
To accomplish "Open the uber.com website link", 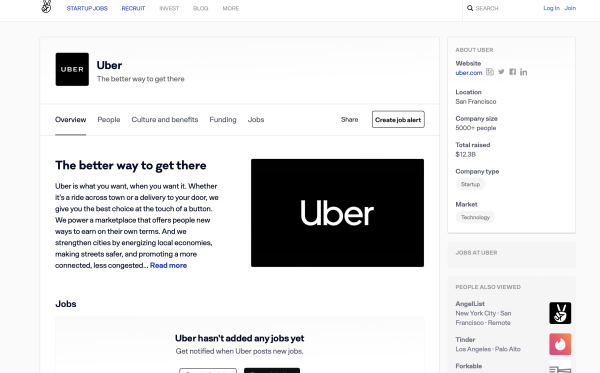I will (469, 73).
